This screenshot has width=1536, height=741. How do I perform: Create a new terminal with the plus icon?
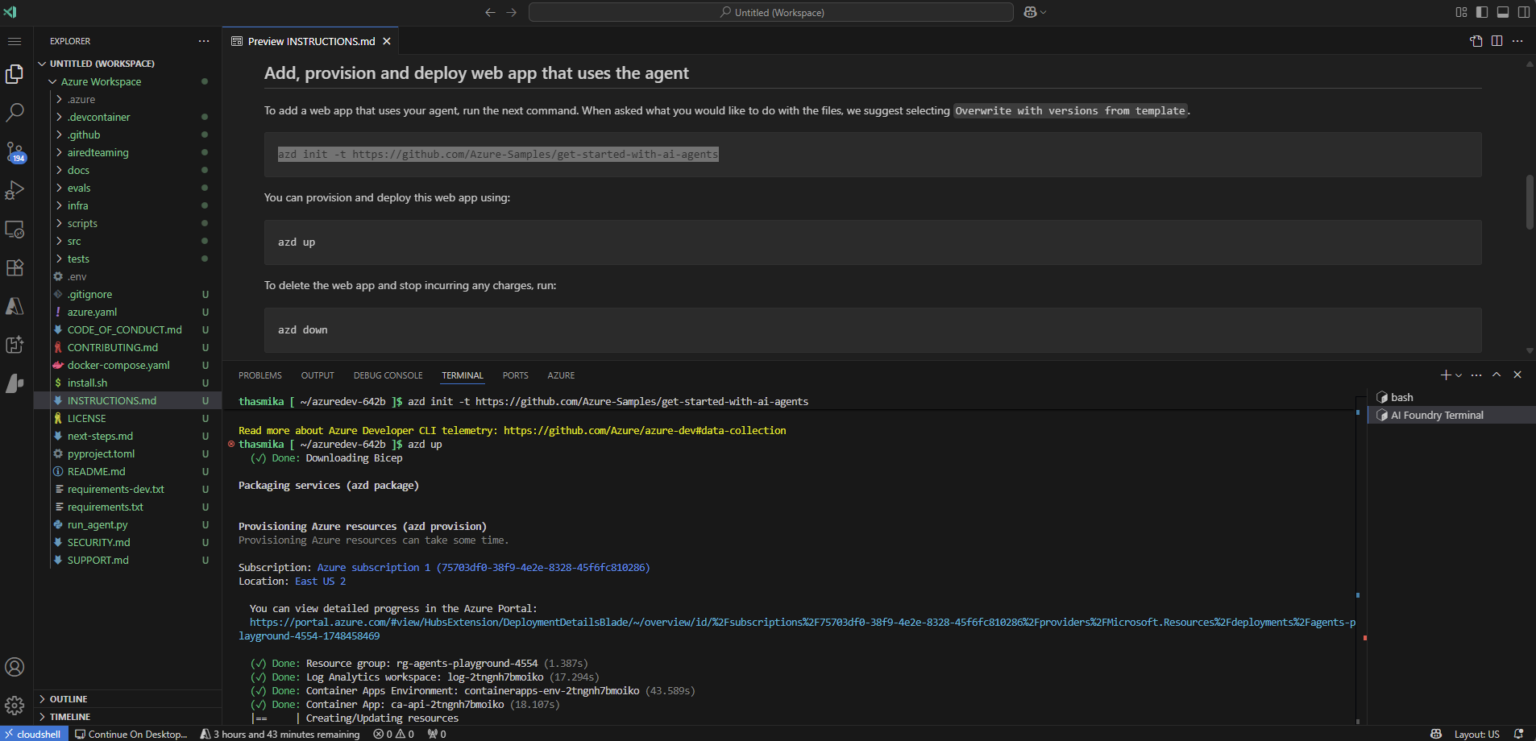pyautogui.click(x=1444, y=374)
